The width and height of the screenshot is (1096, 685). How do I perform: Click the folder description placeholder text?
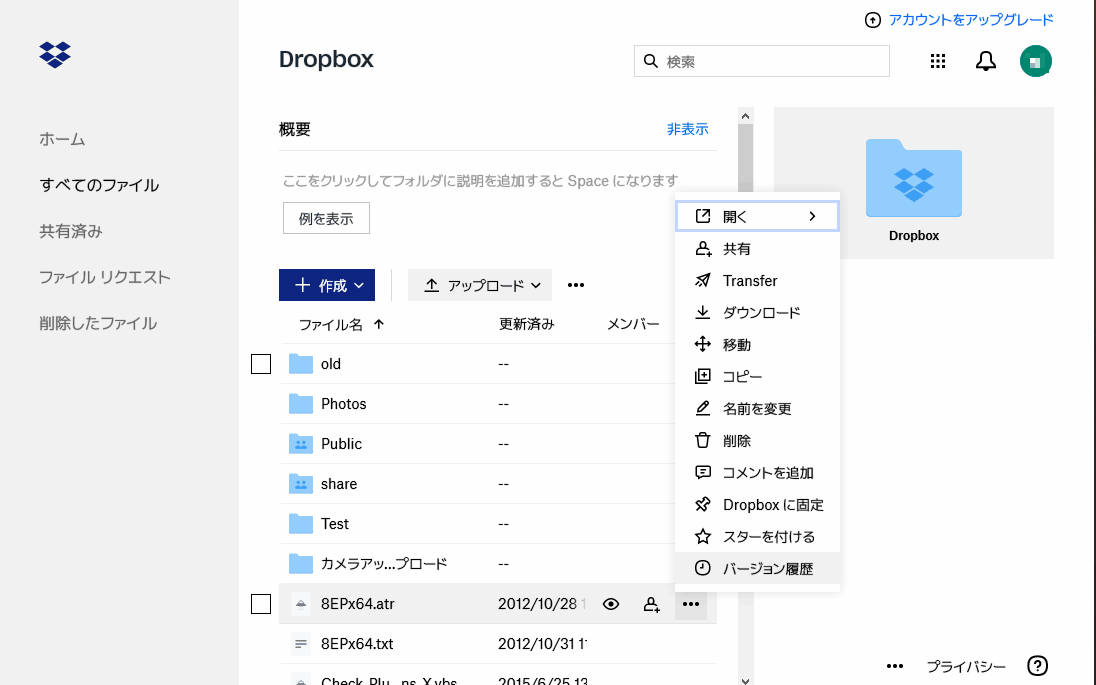pyautogui.click(x=480, y=181)
